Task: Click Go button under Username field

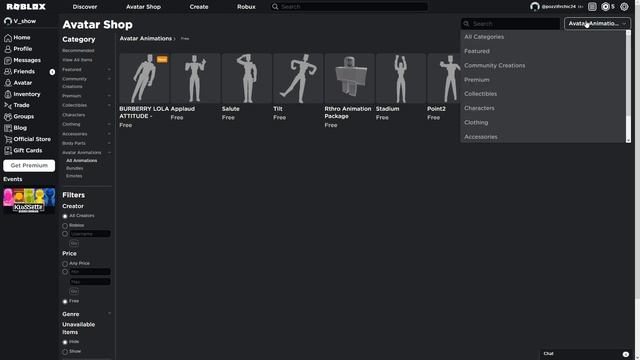Action: pos(74,244)
